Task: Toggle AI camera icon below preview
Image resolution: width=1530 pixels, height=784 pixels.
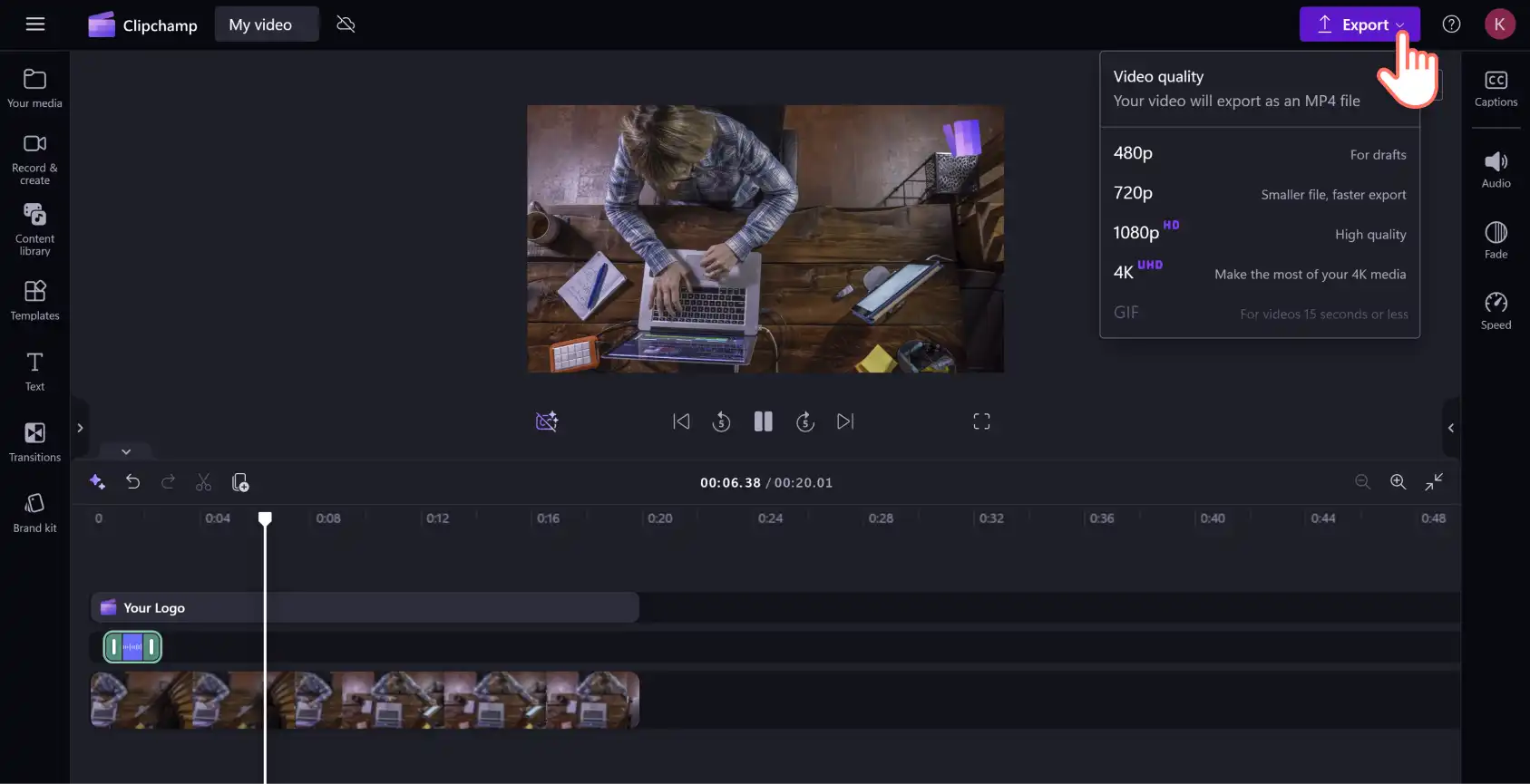Action: pyautogui.click(x=547, y=421)
